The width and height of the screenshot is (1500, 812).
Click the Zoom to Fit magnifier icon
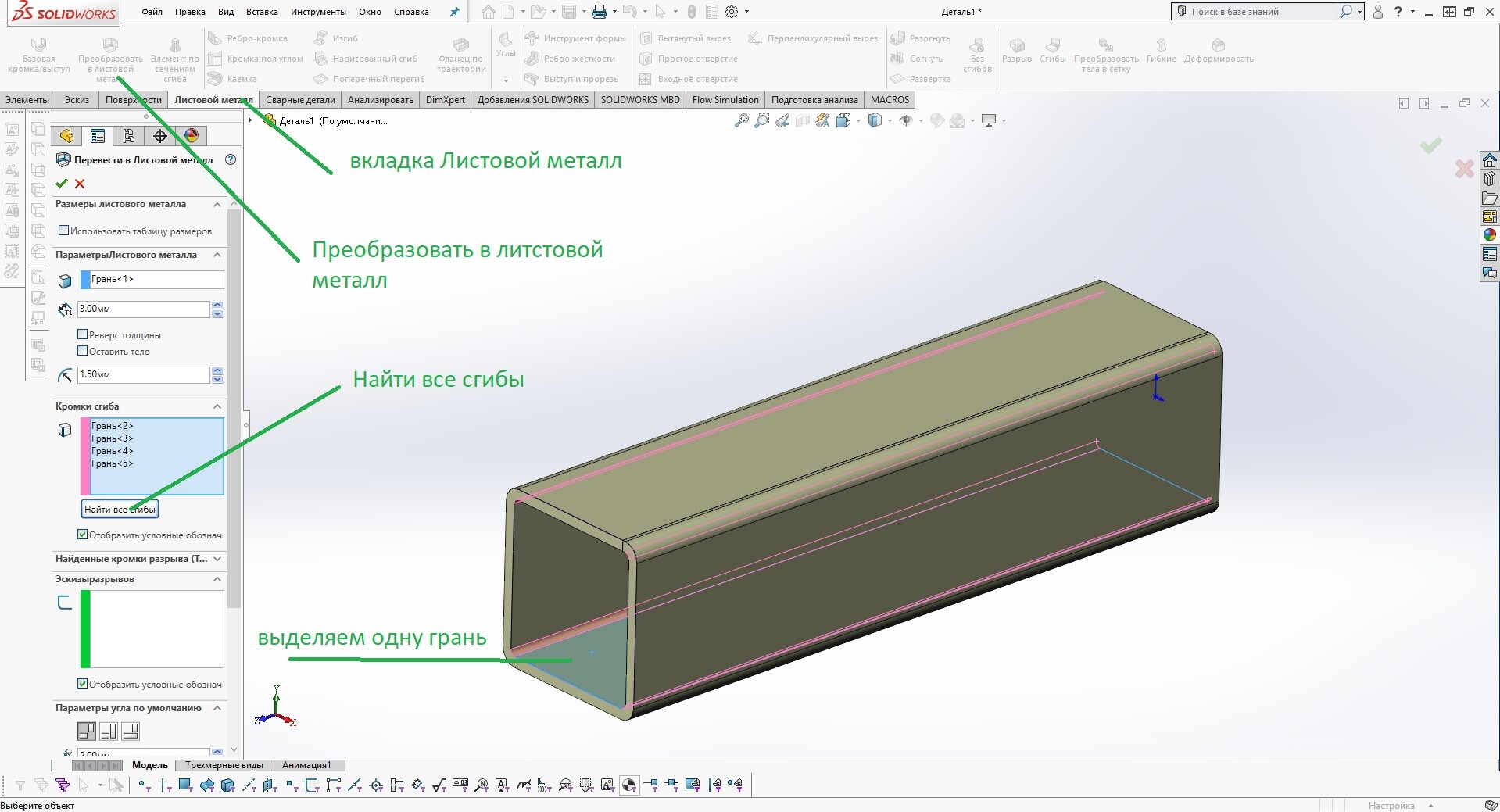coord(742,120)
